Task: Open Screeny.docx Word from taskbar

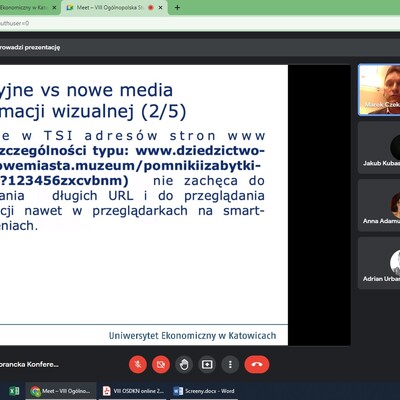Action: click(204, 391)
